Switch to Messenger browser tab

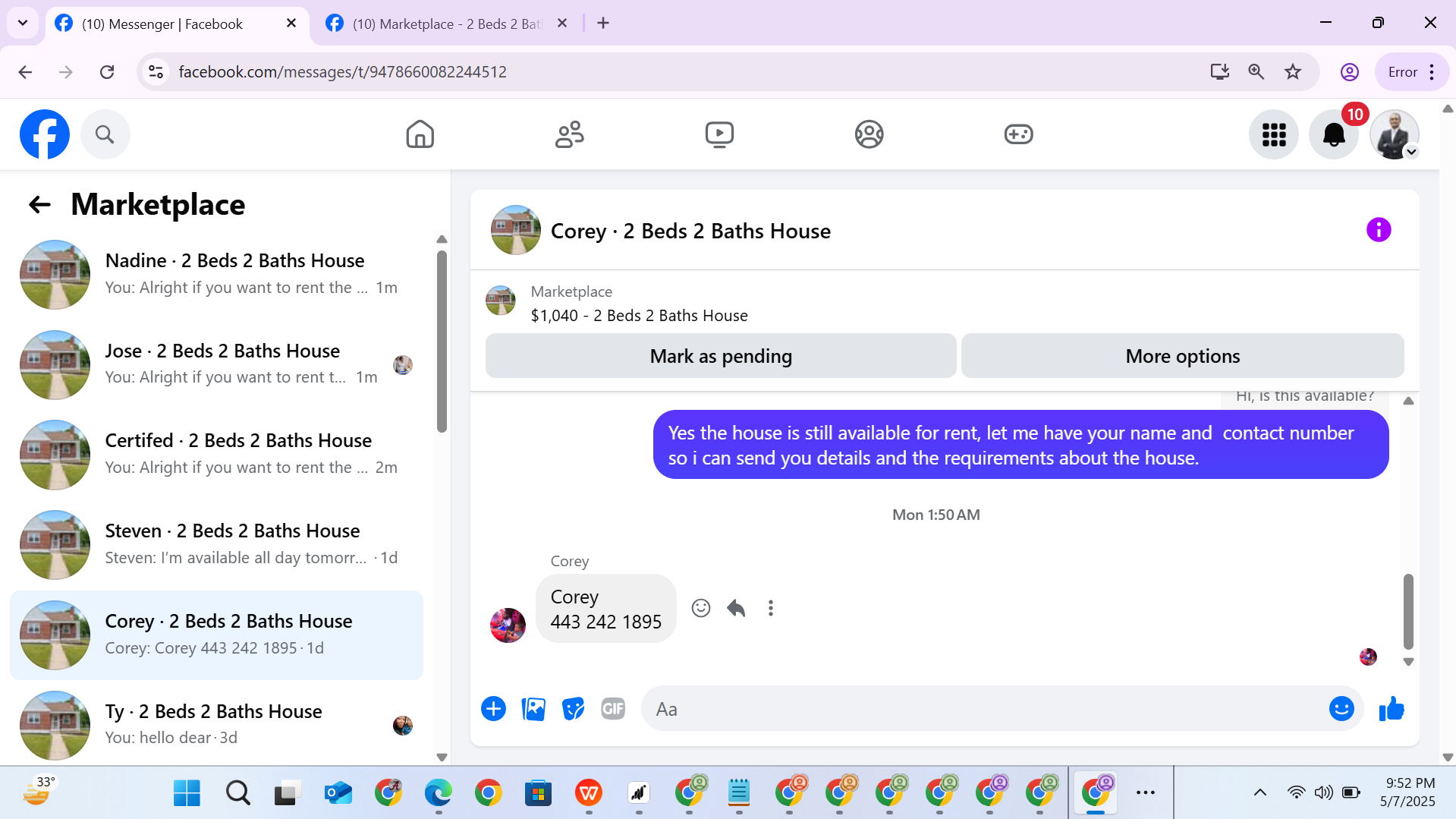pos(162,24)
